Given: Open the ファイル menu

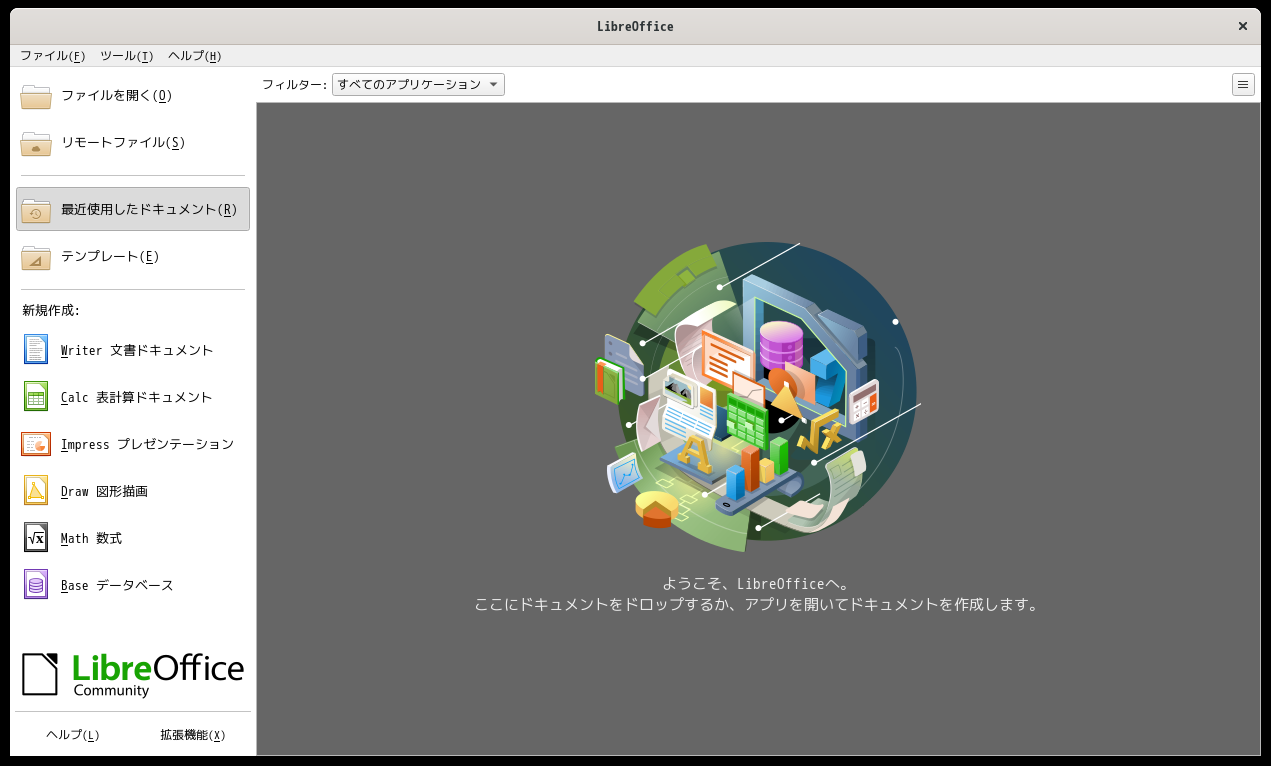Looking at the screenshot, I should tap(52, 56).
